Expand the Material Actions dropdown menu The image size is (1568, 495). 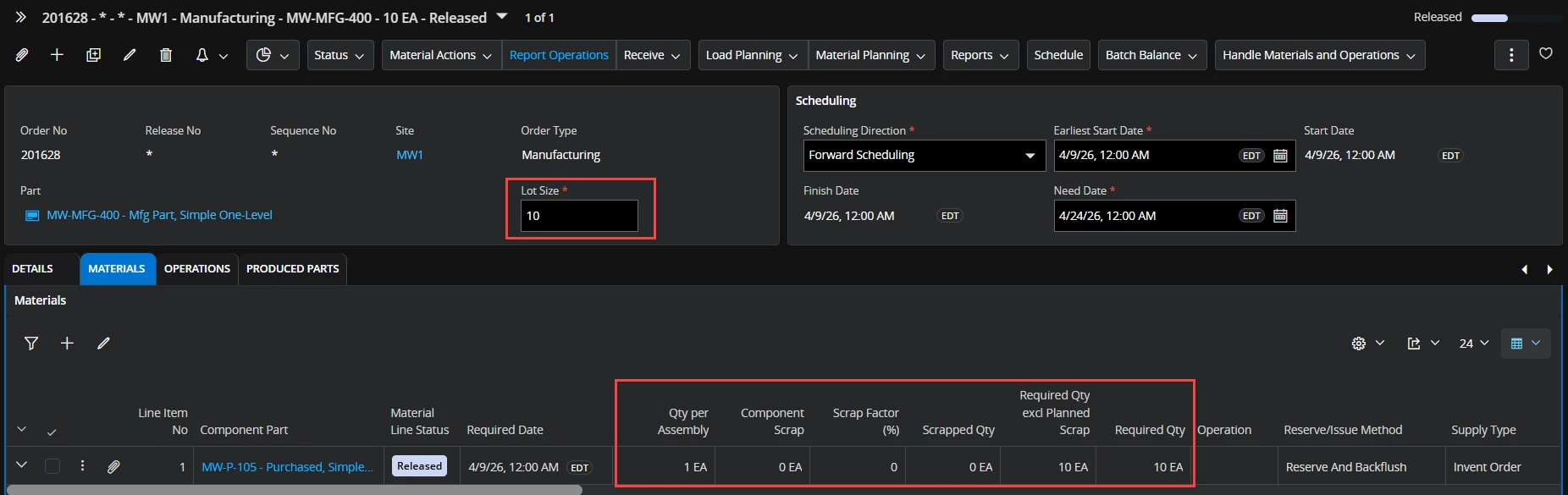(440, 55)
